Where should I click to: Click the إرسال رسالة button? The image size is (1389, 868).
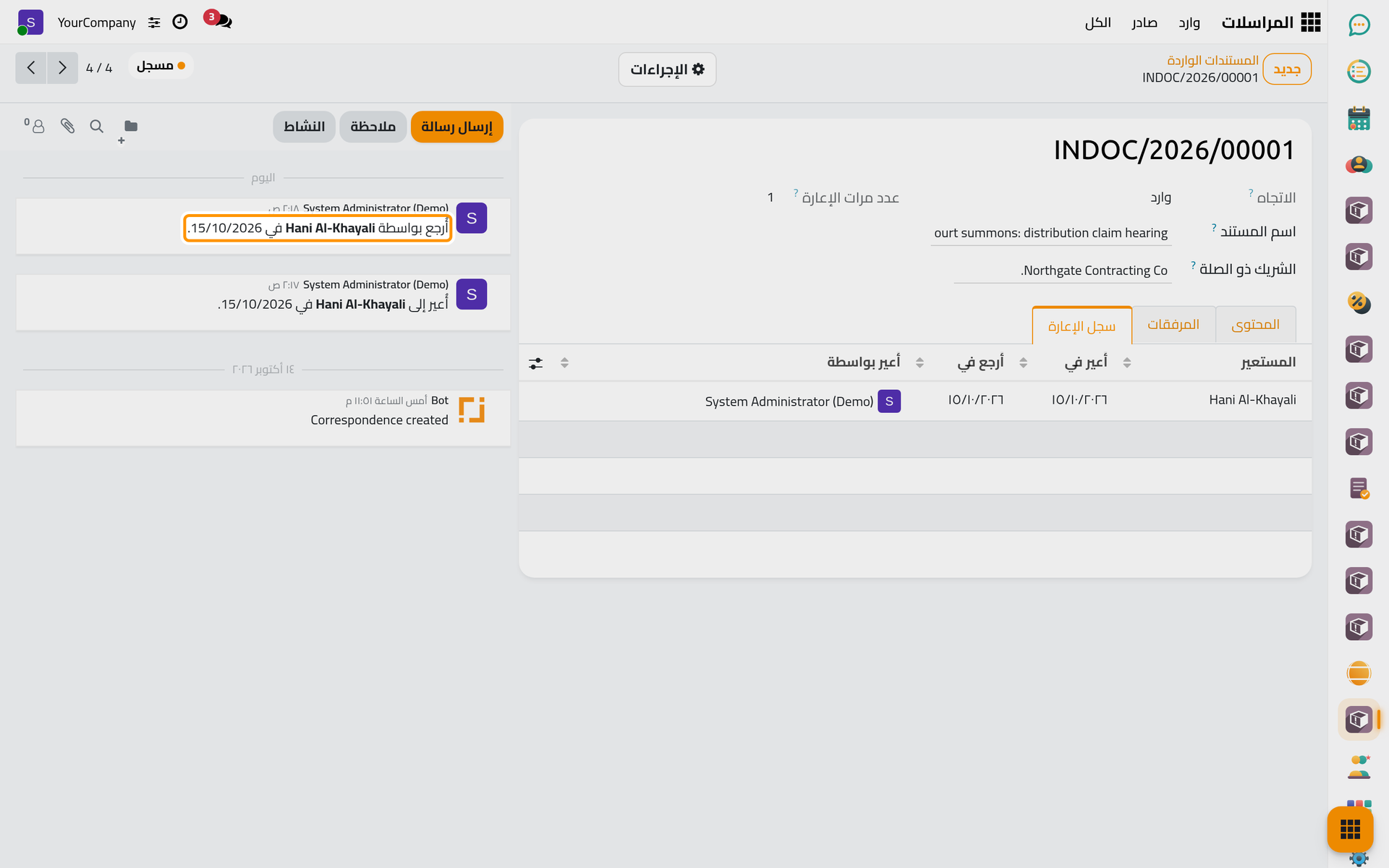tap(457, 127)
